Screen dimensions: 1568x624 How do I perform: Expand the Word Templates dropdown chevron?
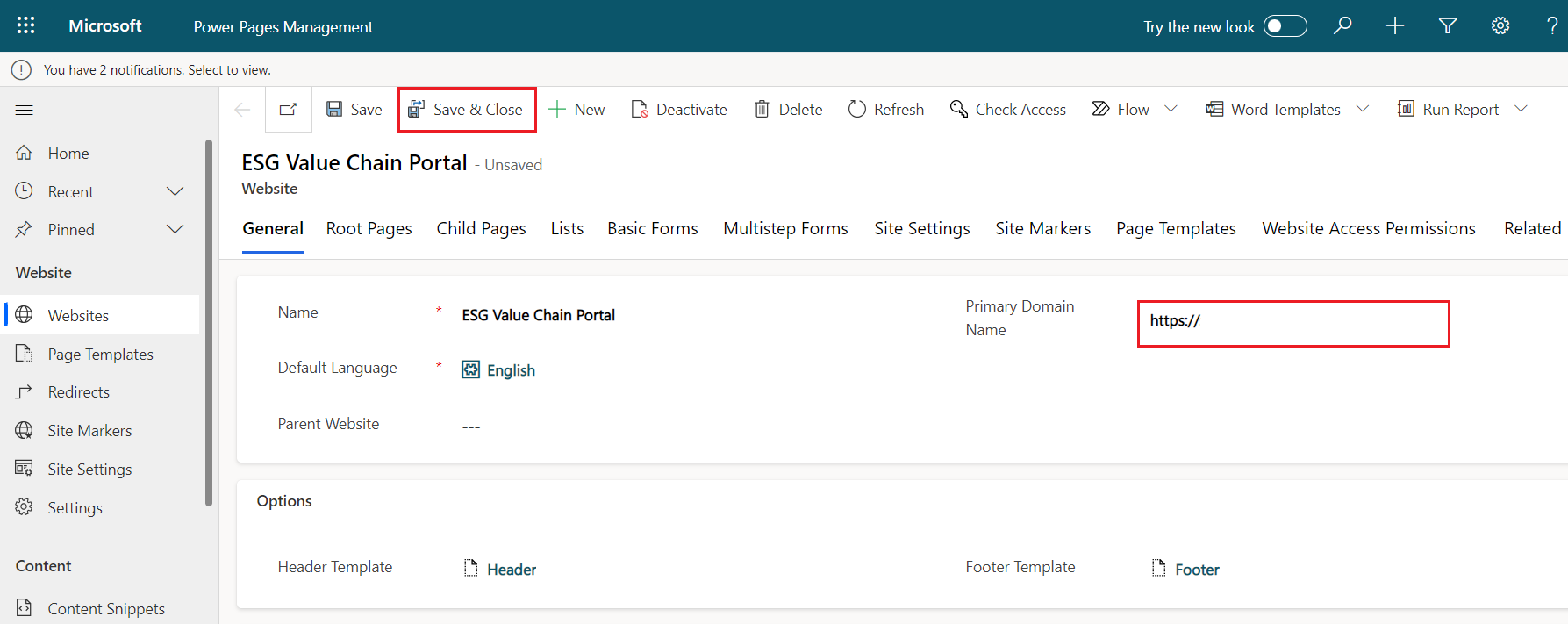(x=1363, y=109)
